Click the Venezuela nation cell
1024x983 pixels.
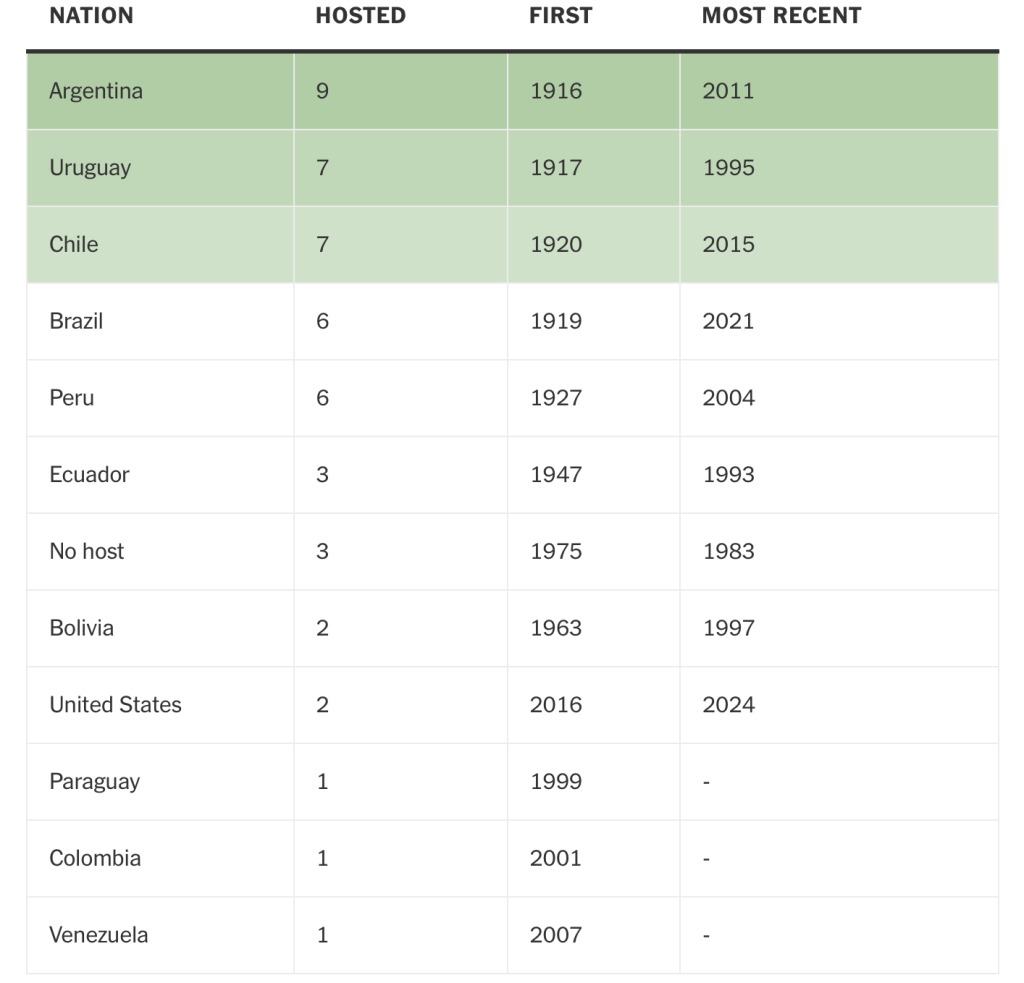(x=98, y=935)
